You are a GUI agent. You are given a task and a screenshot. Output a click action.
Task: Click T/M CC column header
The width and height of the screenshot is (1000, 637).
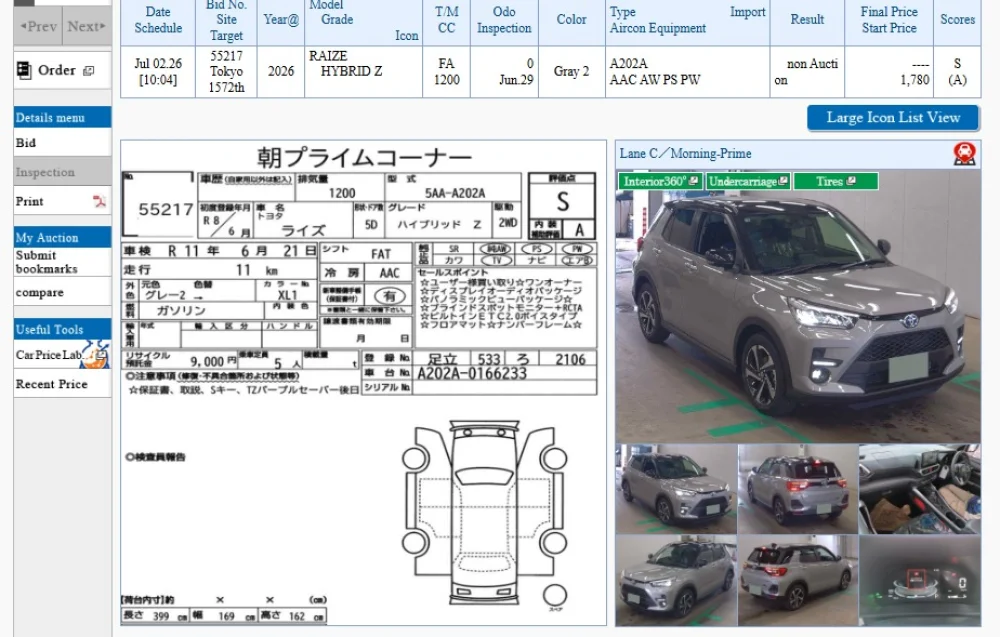coord(446,20)
